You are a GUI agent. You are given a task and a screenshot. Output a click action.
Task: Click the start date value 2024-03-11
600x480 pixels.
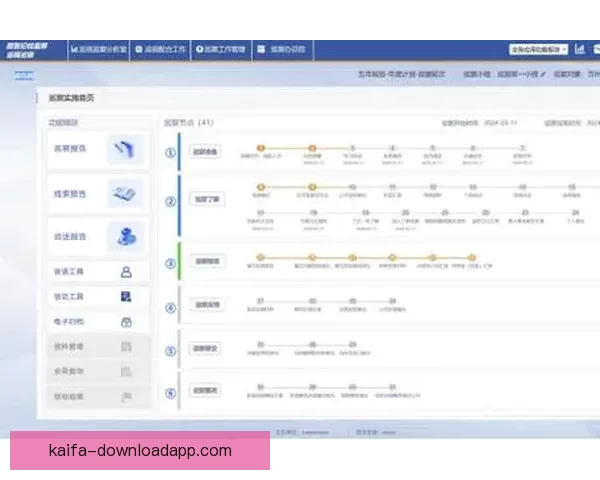(501, 123)
